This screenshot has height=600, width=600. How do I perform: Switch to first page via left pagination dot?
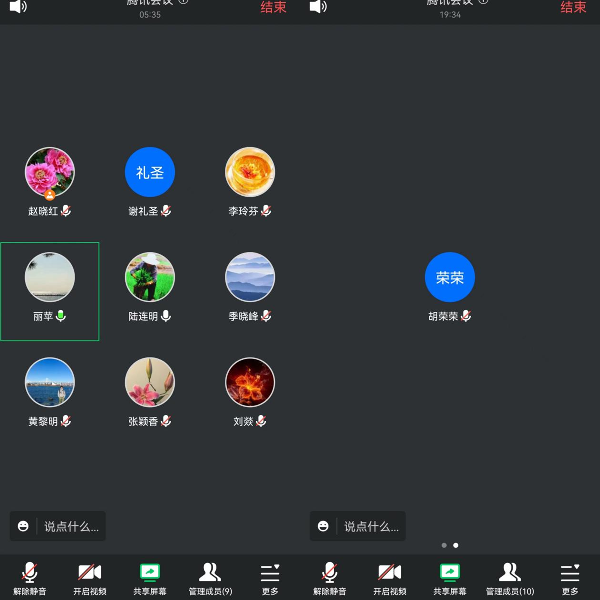(x=444, y=545)
